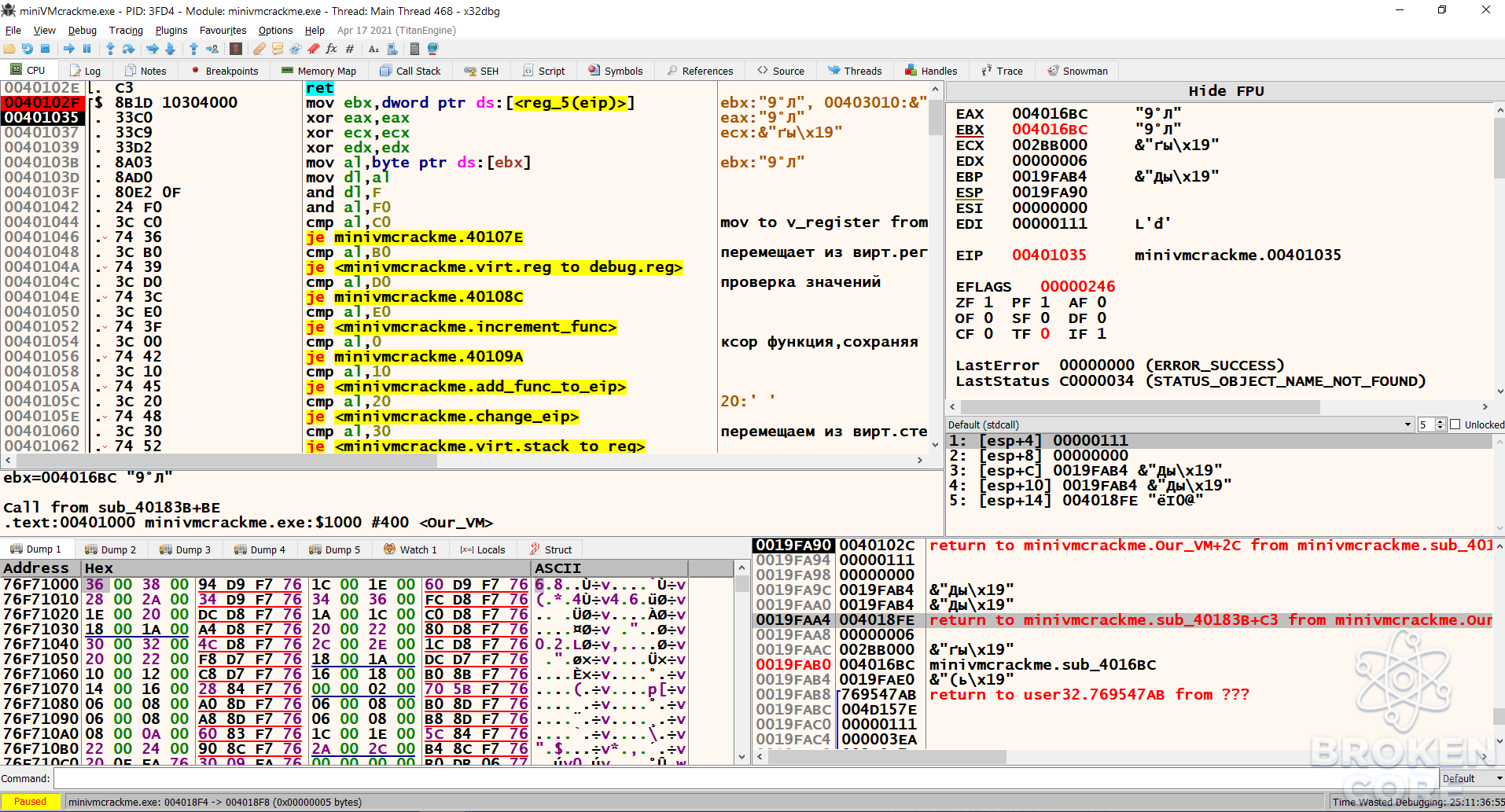Click the Open file folder icon
Viewport: 1505px width, 812px height.
coord(9,49)
